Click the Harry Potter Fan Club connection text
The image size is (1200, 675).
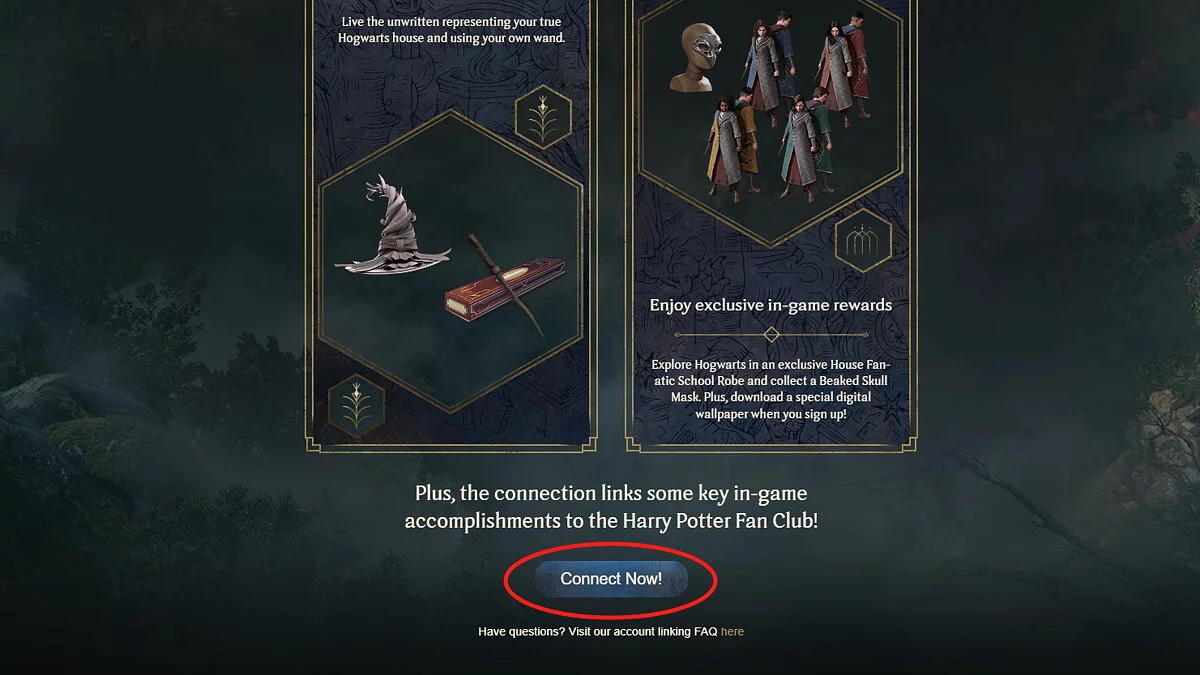coord(611,507)
